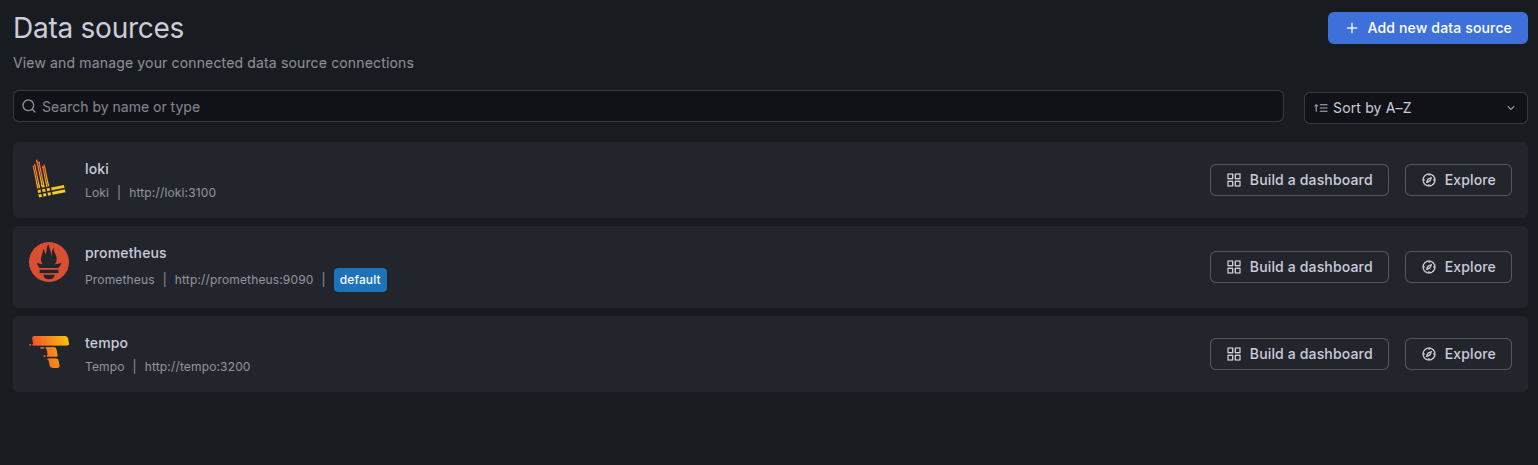1538x465 pixels.
Task: Open the tempo data source name link
Action: (106, 343)
